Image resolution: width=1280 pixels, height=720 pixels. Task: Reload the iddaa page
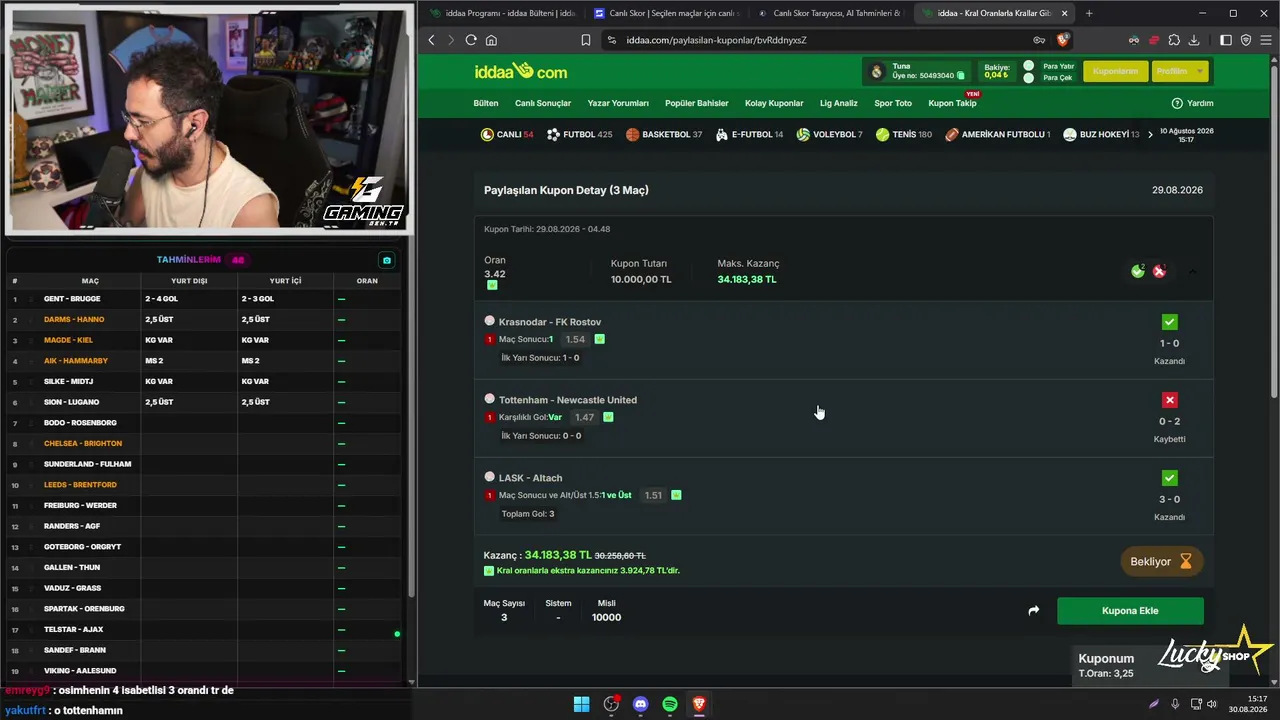click(x=471, y=40)
